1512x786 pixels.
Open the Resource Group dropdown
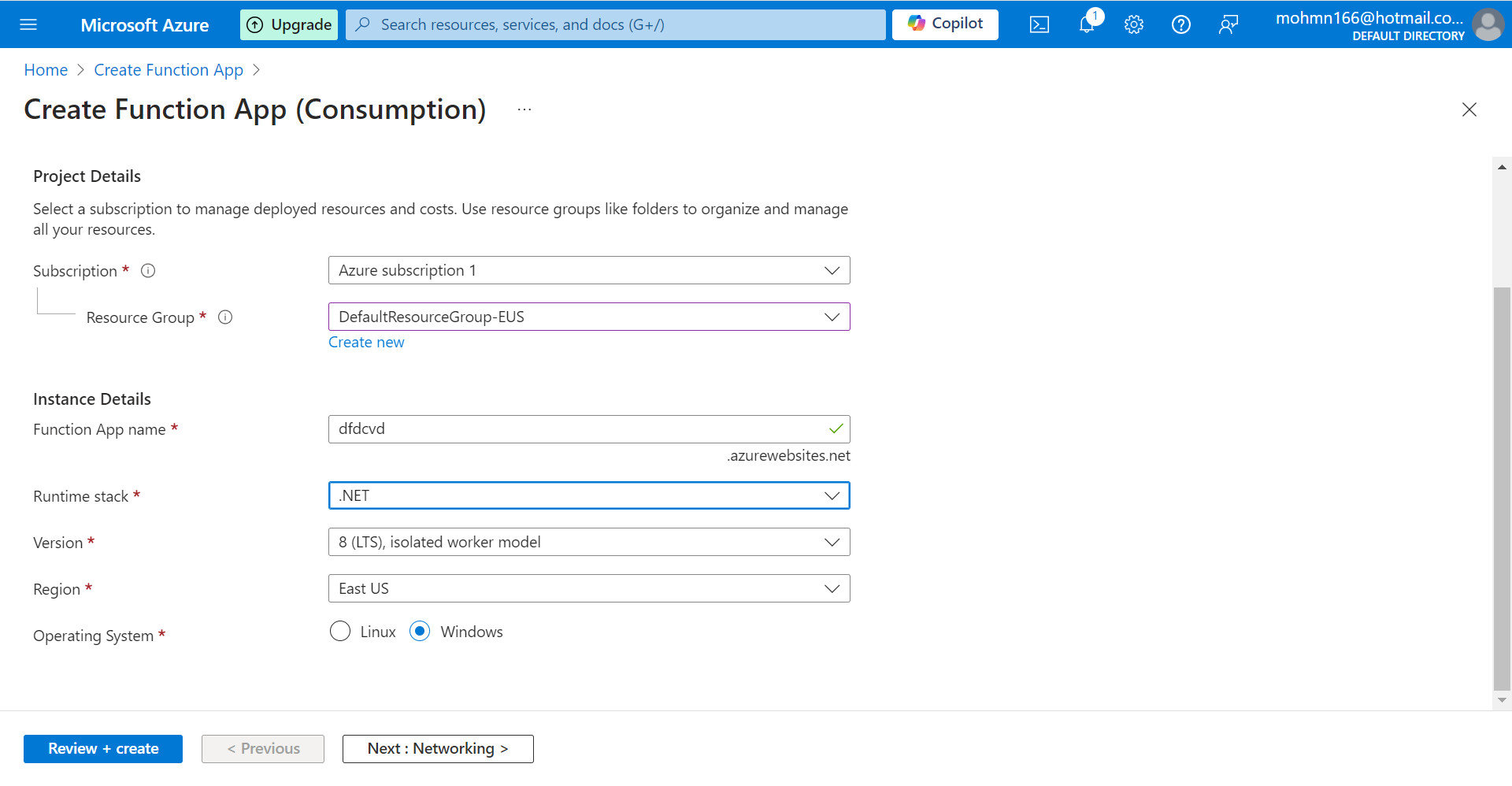(x=589, y=317)
